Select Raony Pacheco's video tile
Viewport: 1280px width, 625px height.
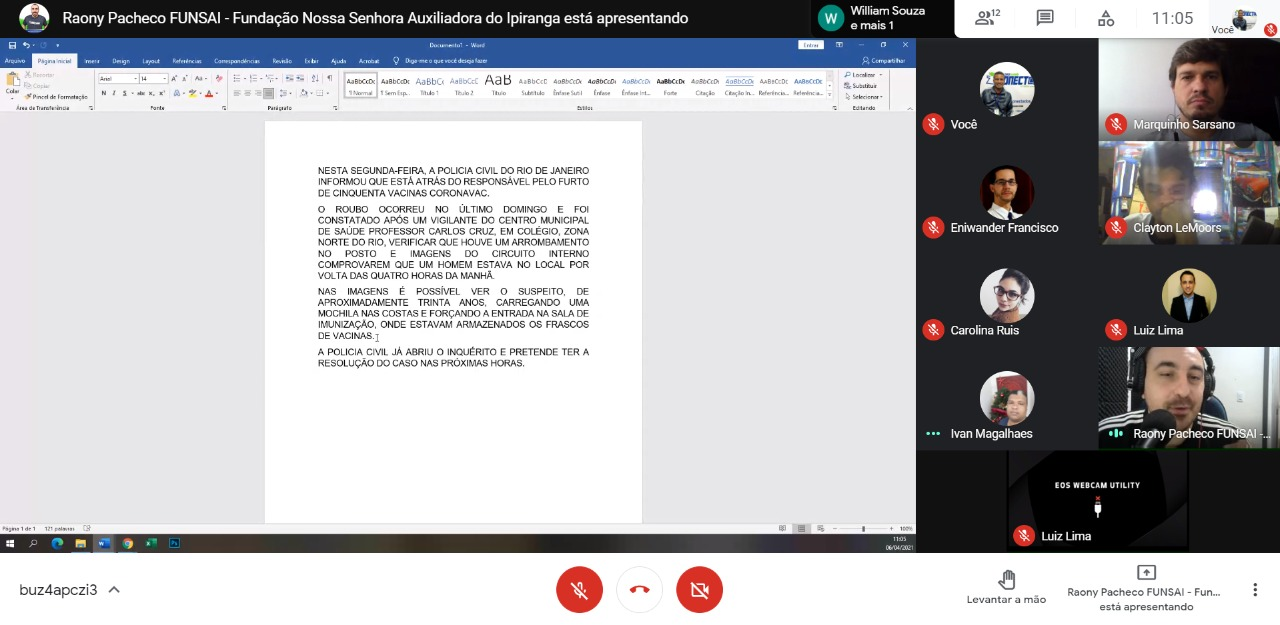tap(1189, 398)
